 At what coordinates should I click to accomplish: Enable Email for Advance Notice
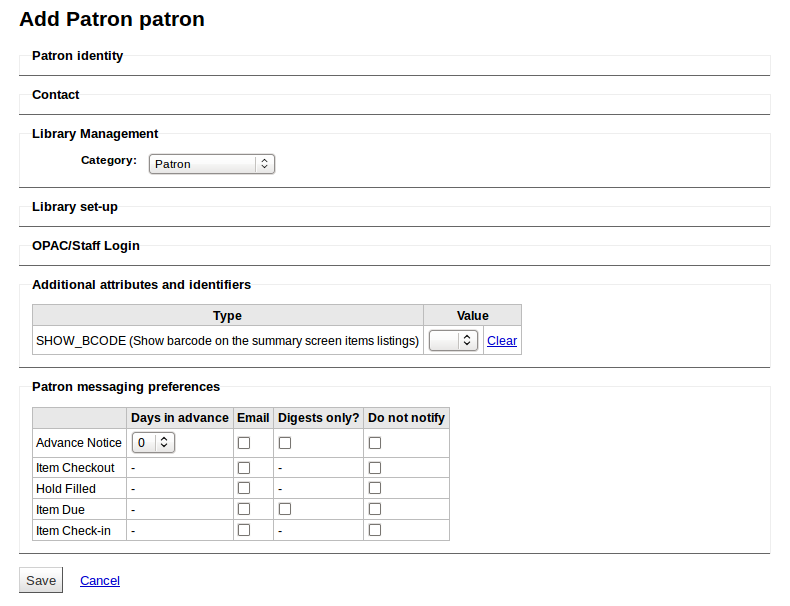(x=244, y=443)
